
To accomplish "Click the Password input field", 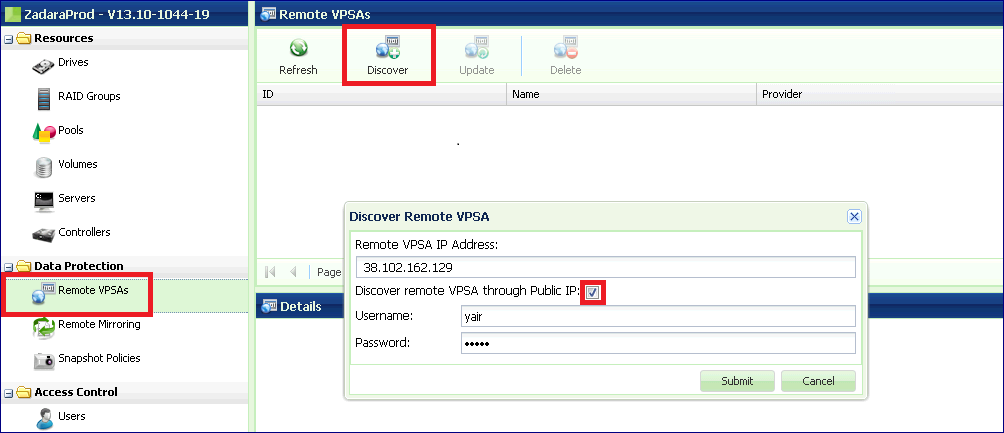I will point(658,343).
